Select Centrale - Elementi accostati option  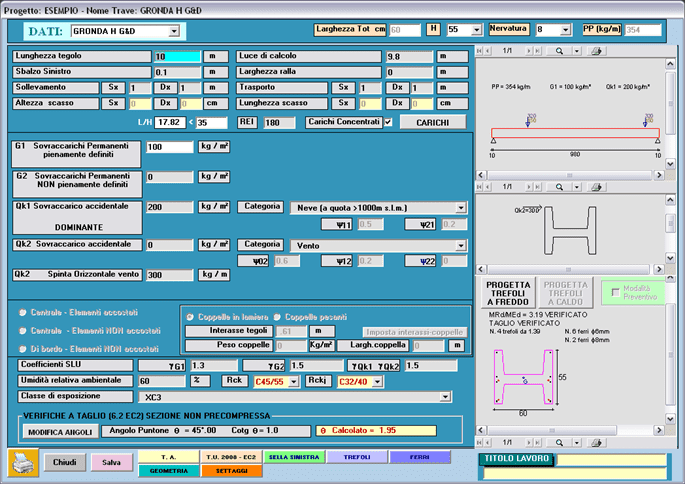(x=23, y=313)
